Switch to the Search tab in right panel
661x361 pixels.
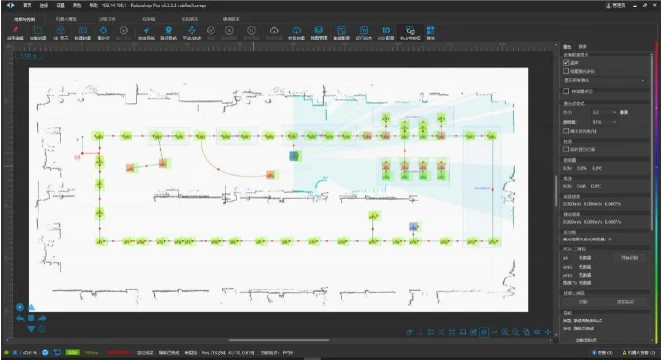(582, 46)
